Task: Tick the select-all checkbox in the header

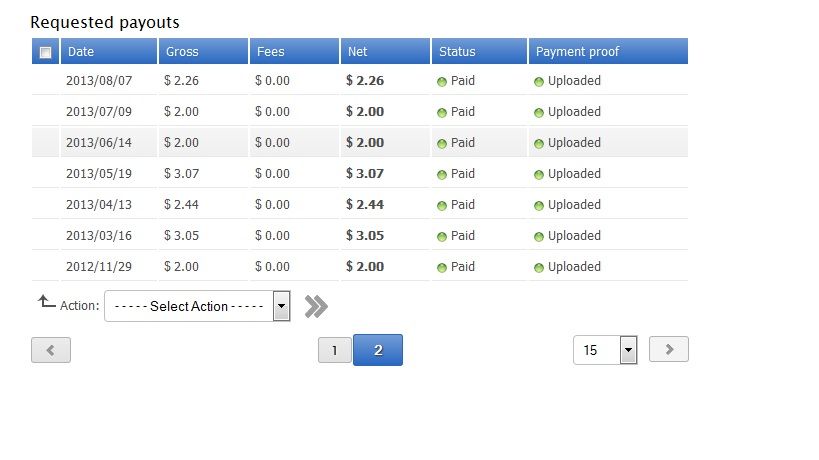Action: pyautogui.click(x=45, y=52)
